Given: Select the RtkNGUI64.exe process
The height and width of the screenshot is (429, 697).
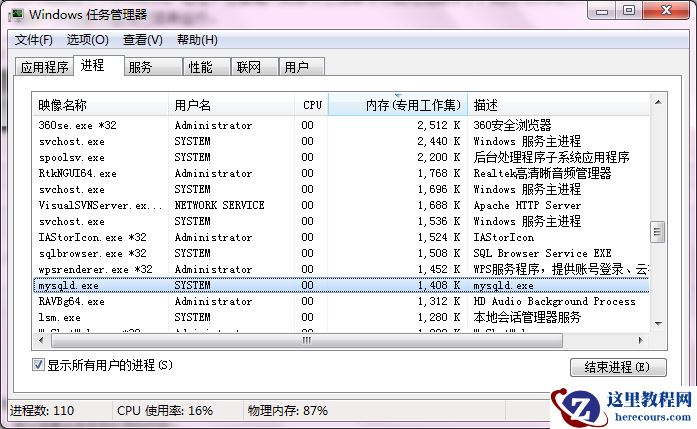Looking at the screenshot, I should click(341, 173).
